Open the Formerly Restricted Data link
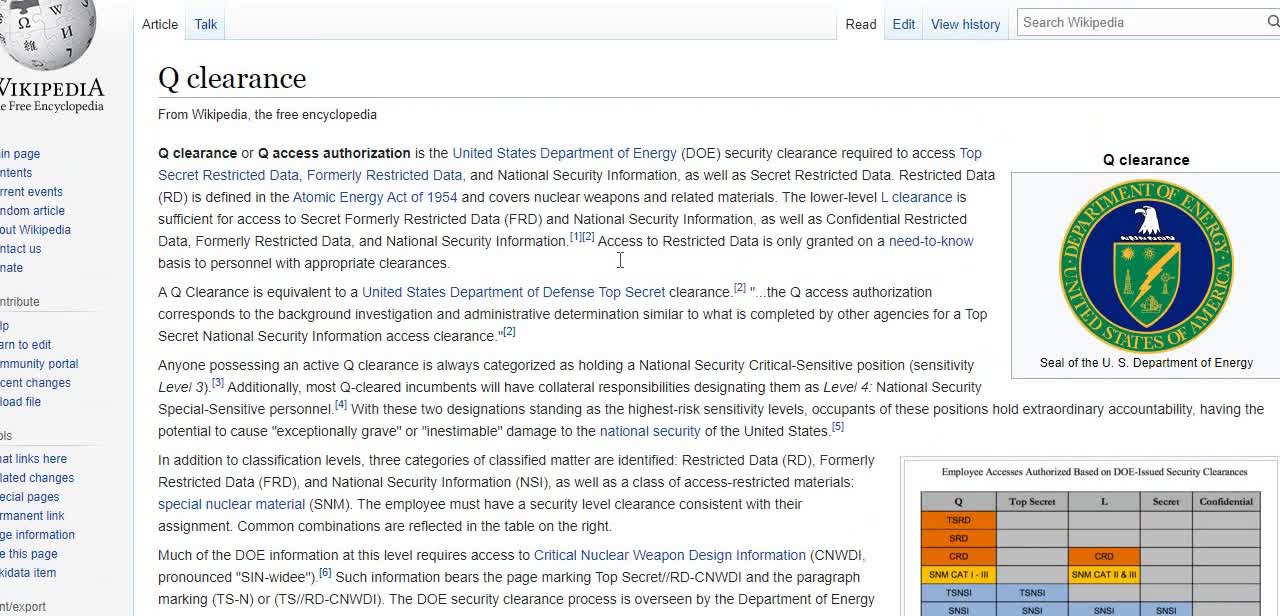 (x=385, y=175)
